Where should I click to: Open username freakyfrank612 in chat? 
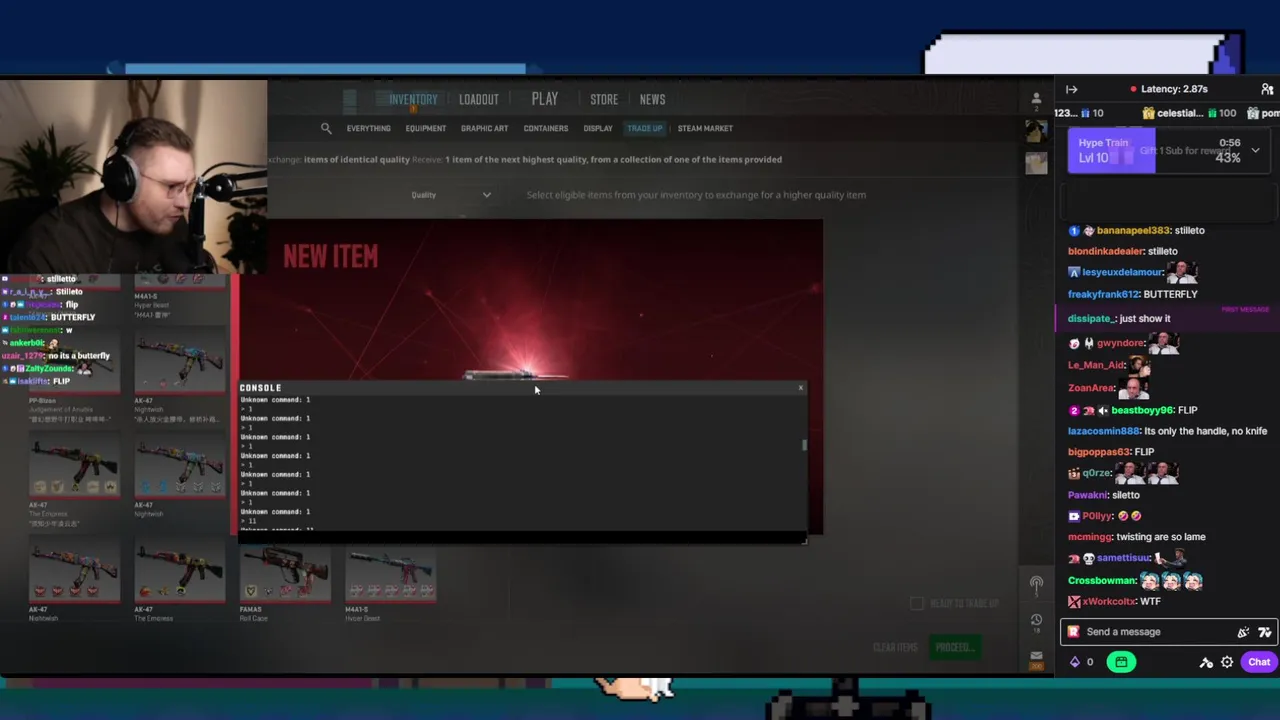(1103, 294)
